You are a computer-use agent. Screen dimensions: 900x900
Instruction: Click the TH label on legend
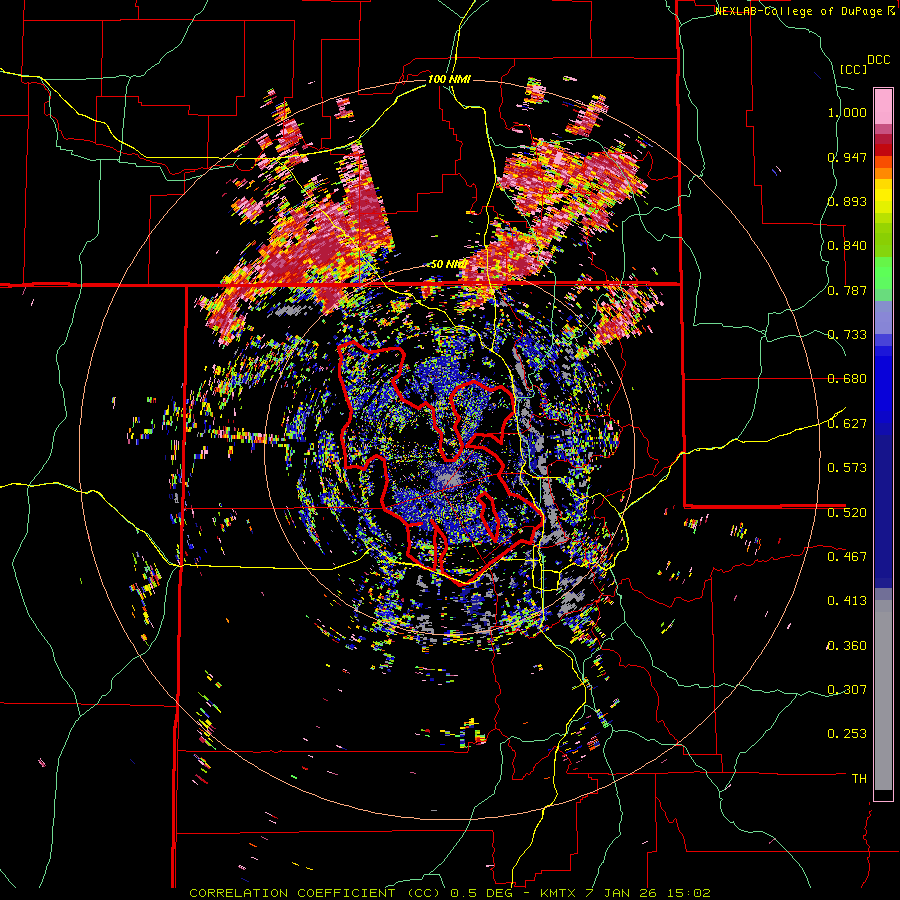[x=859, y=778]
